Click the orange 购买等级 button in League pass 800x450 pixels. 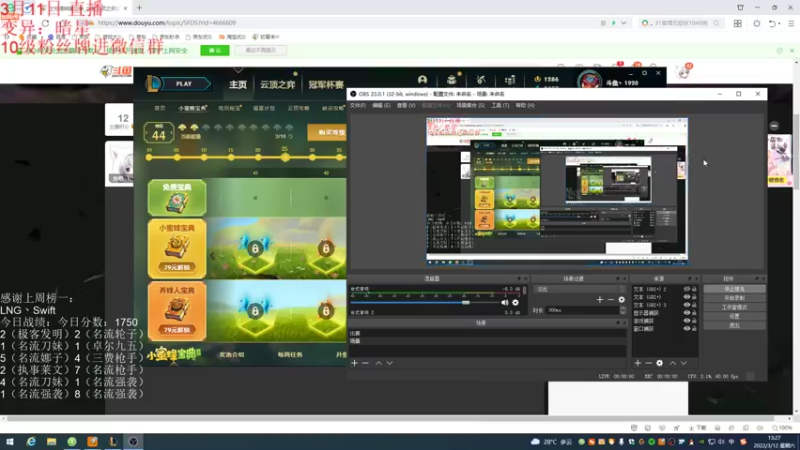click(x=328, y=133)
